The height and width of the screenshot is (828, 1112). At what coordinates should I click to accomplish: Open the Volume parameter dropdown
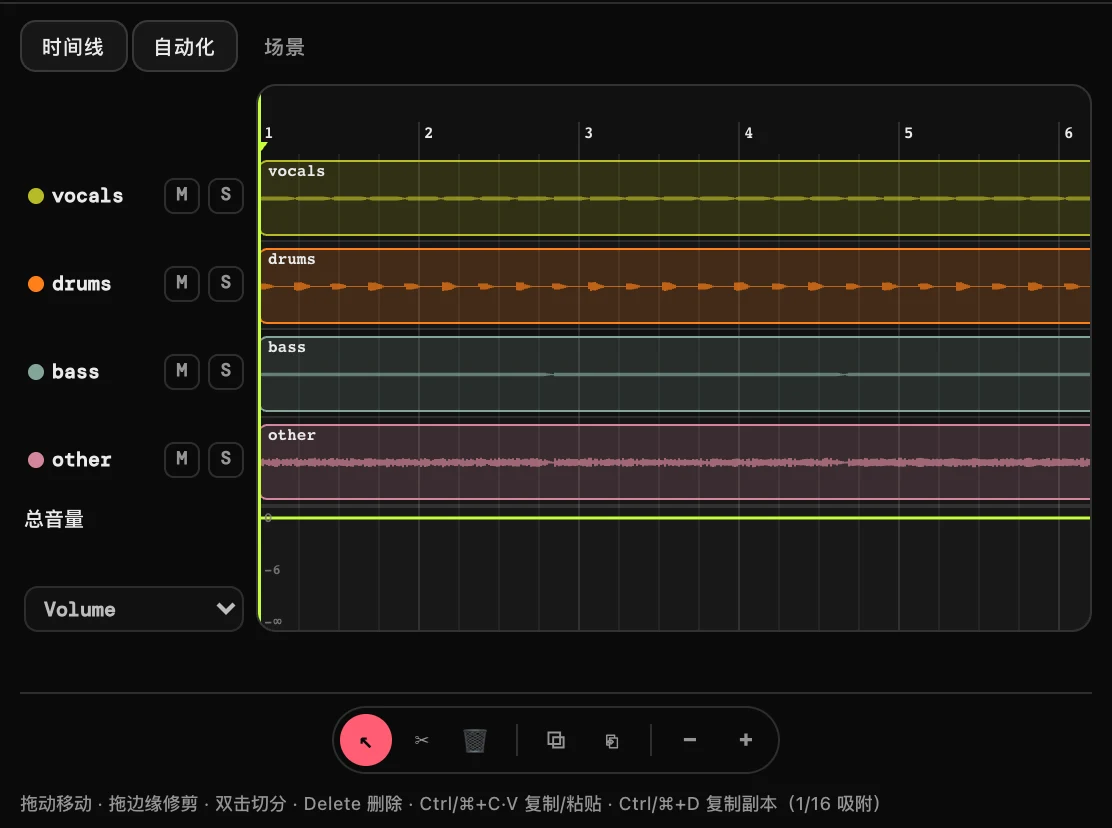point(134,609)
